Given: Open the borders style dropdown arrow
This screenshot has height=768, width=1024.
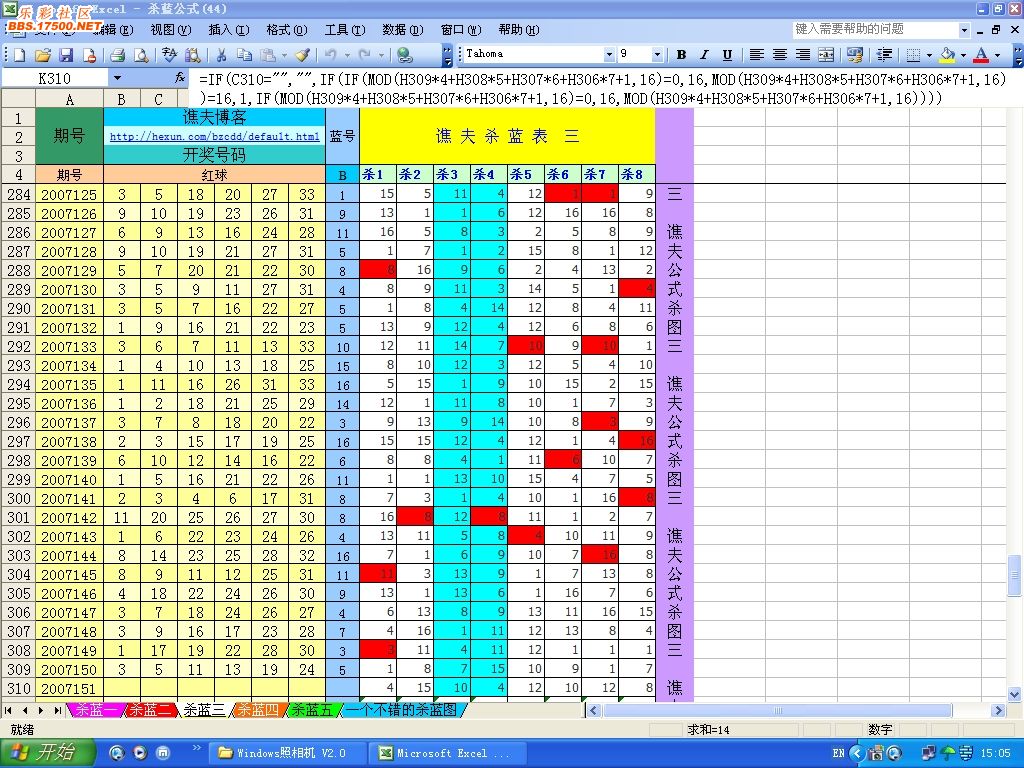Looking at the screenshot, I should pos(929,55).
